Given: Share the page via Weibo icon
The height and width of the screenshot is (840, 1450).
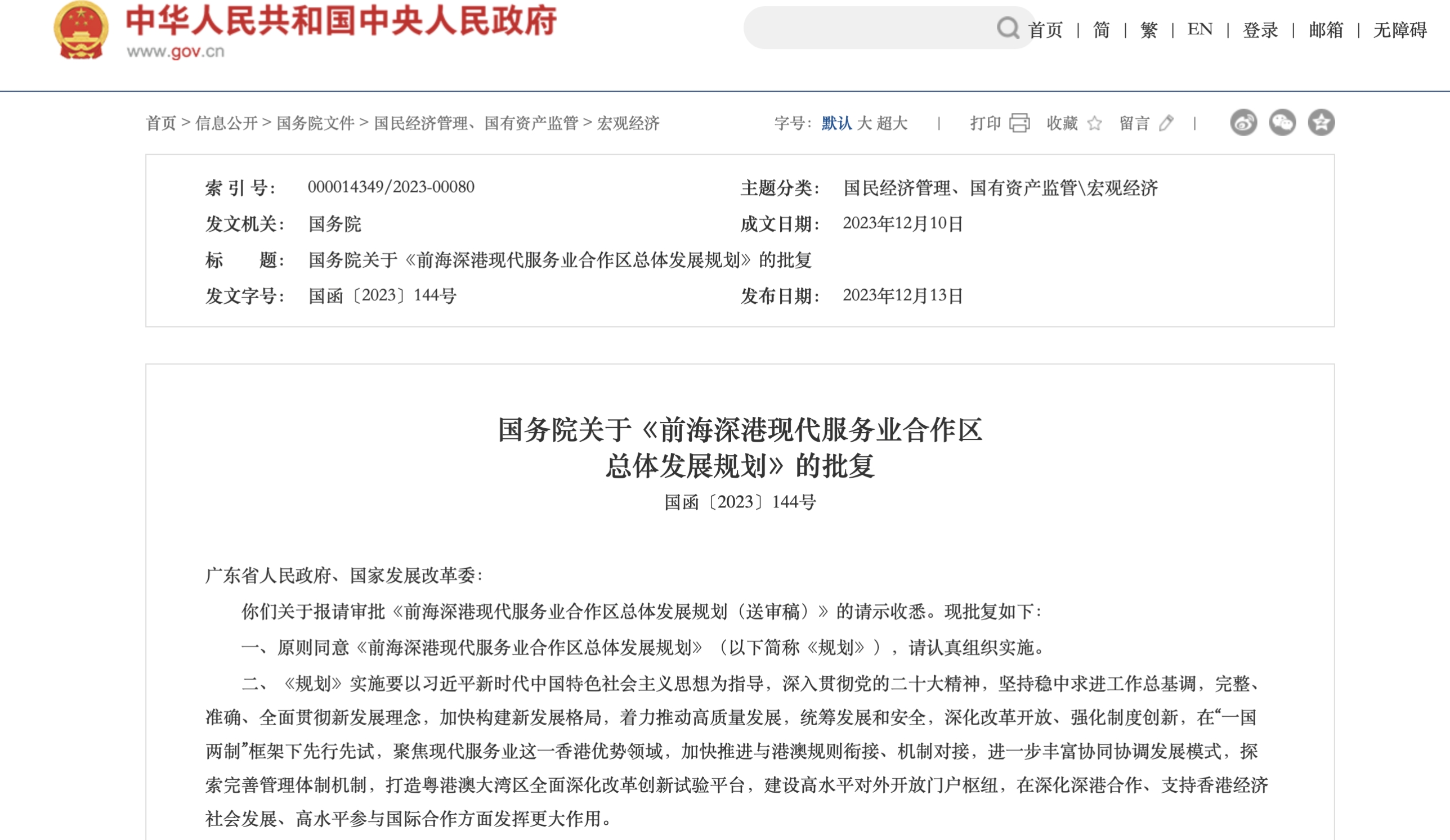Looking at the screenshot, I should click(x=1243, y=123).
